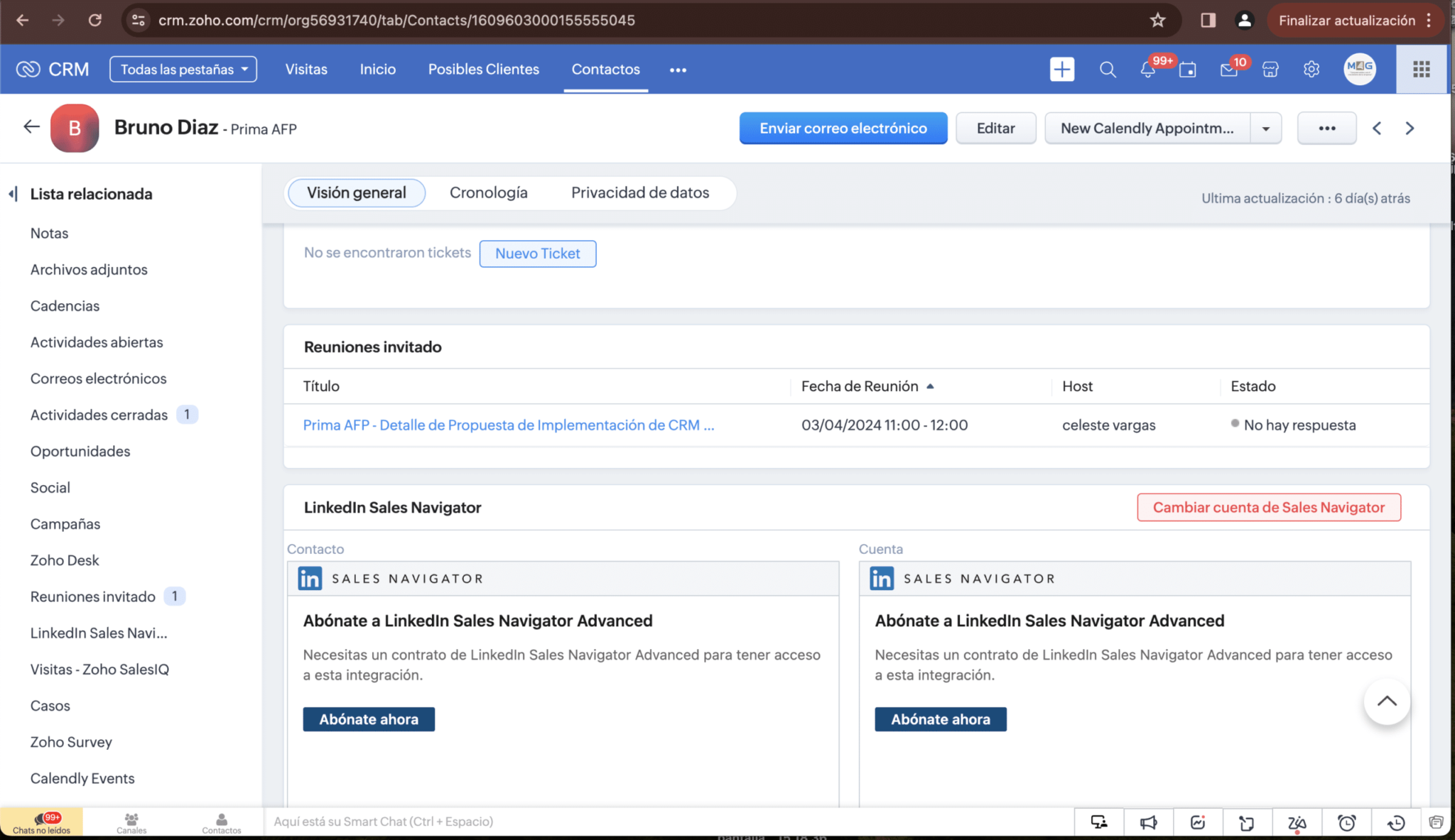Open the search magnifier icon
Viewport: 1455px width, 840px height.
(x=1107, y=69)
